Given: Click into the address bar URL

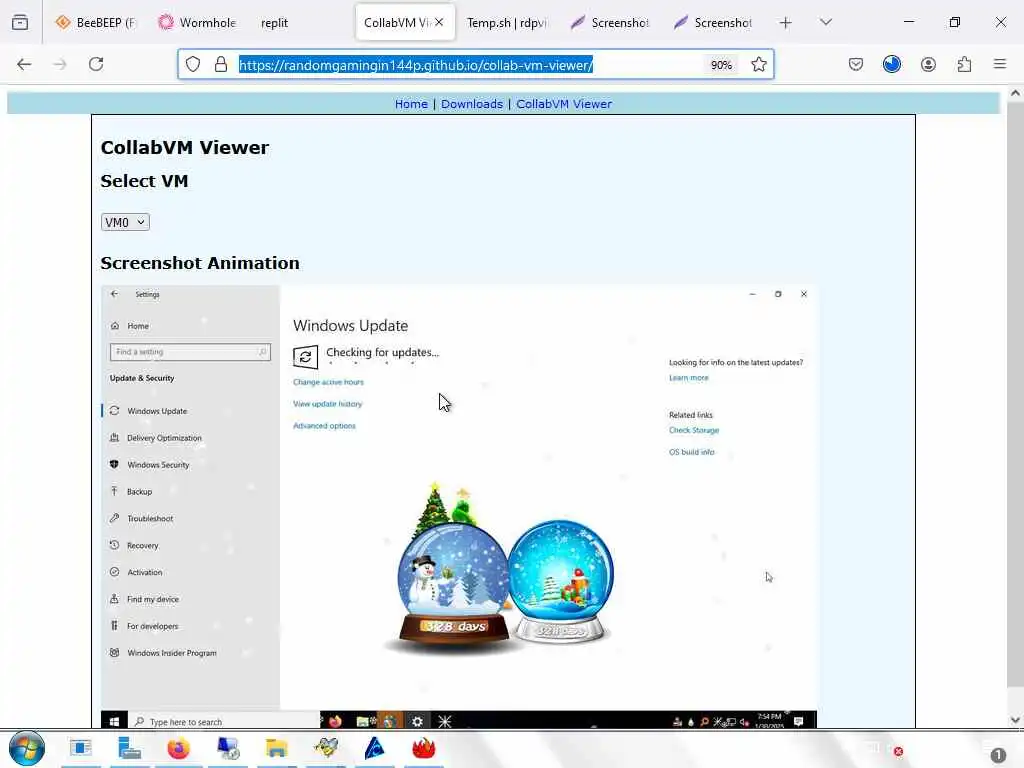Looking at the screenshot, I should (x=415, y=65).
